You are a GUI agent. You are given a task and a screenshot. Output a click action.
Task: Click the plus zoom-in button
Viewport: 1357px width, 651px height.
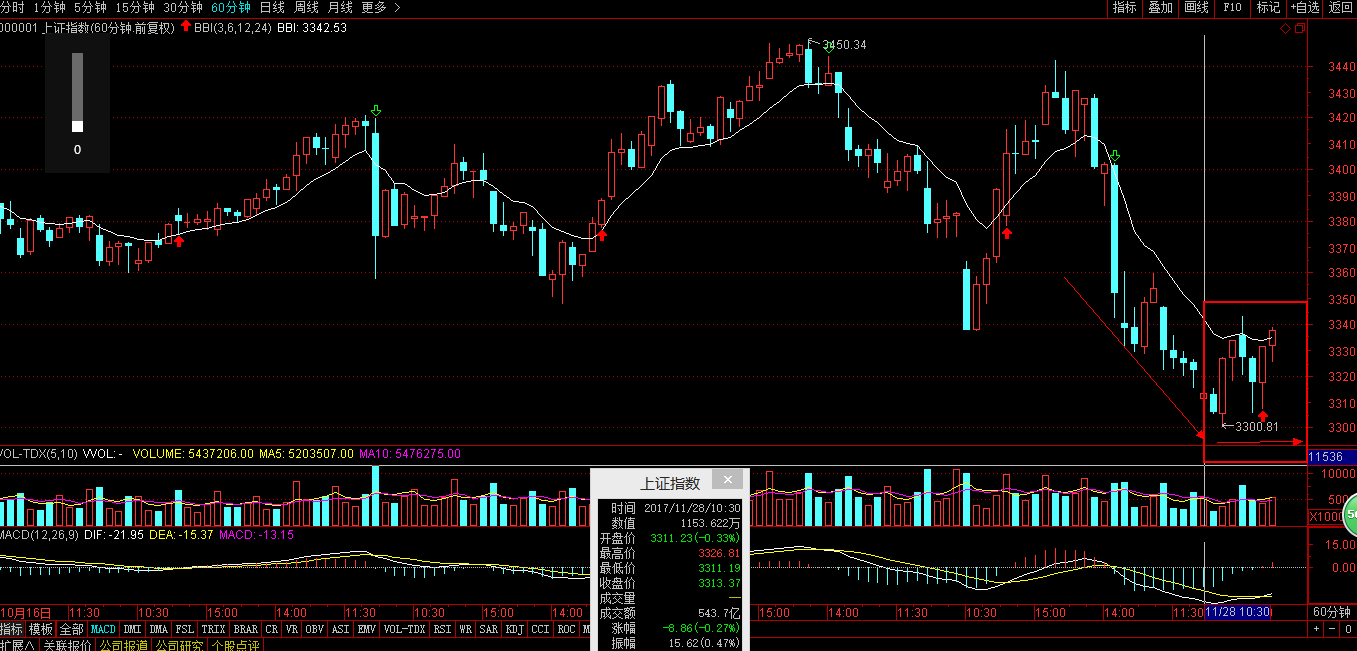pos(1317,629)
